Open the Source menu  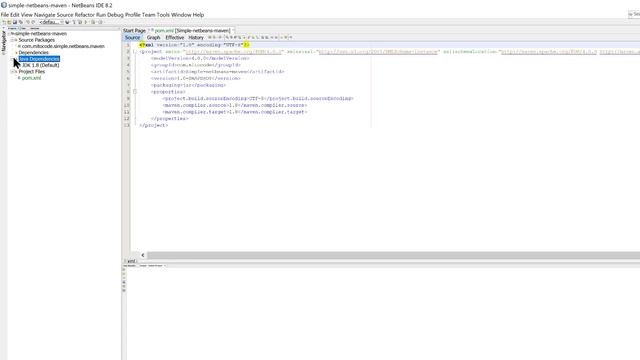click(65, 15)
